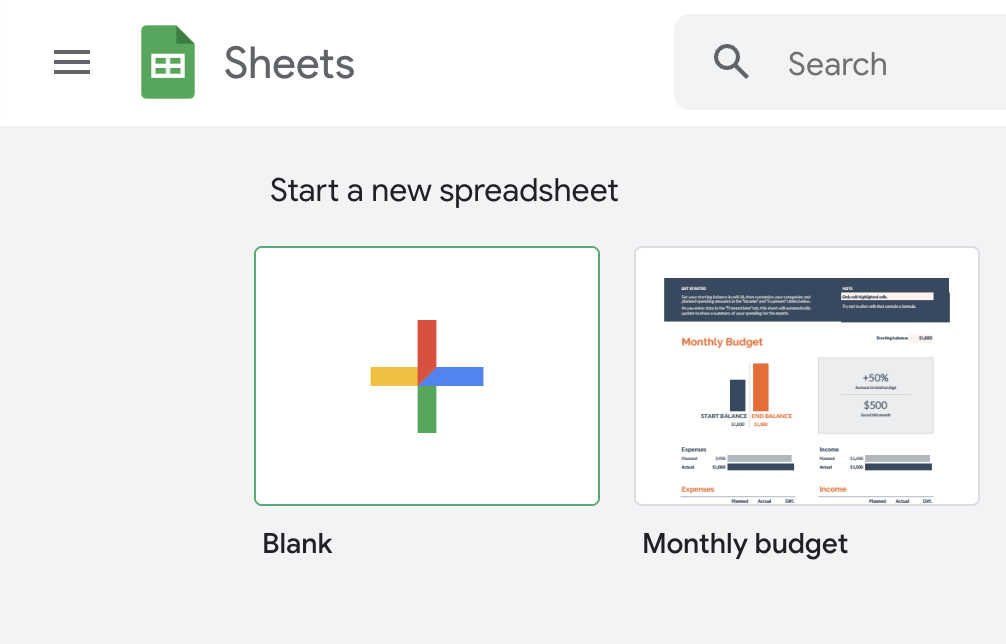1006x644 pixels.
Task: Click the multicolored plus icon
Action: [x=427, y=377]
